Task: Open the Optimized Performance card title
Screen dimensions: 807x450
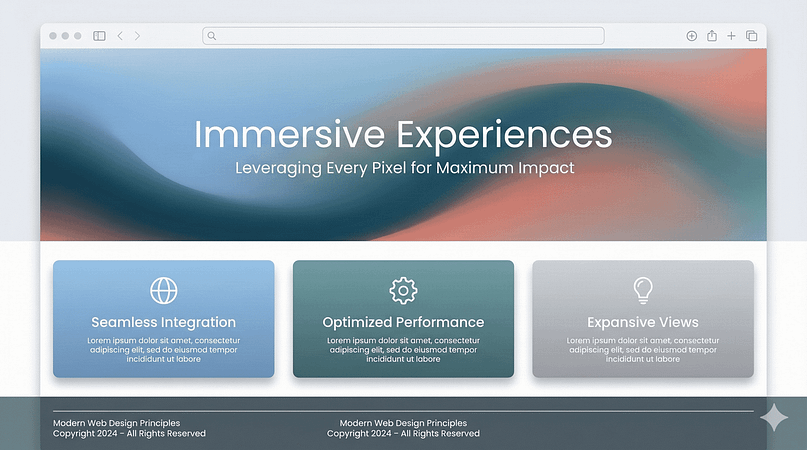Action: pyautogui.click(x=403, y=322)
